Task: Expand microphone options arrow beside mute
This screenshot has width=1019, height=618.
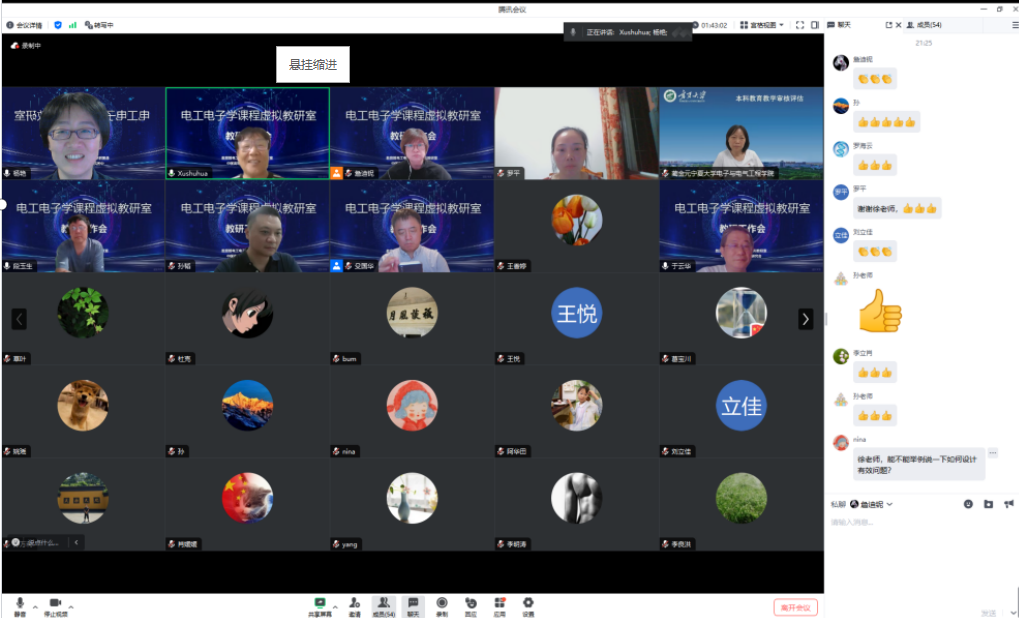Action: [35, 607]
